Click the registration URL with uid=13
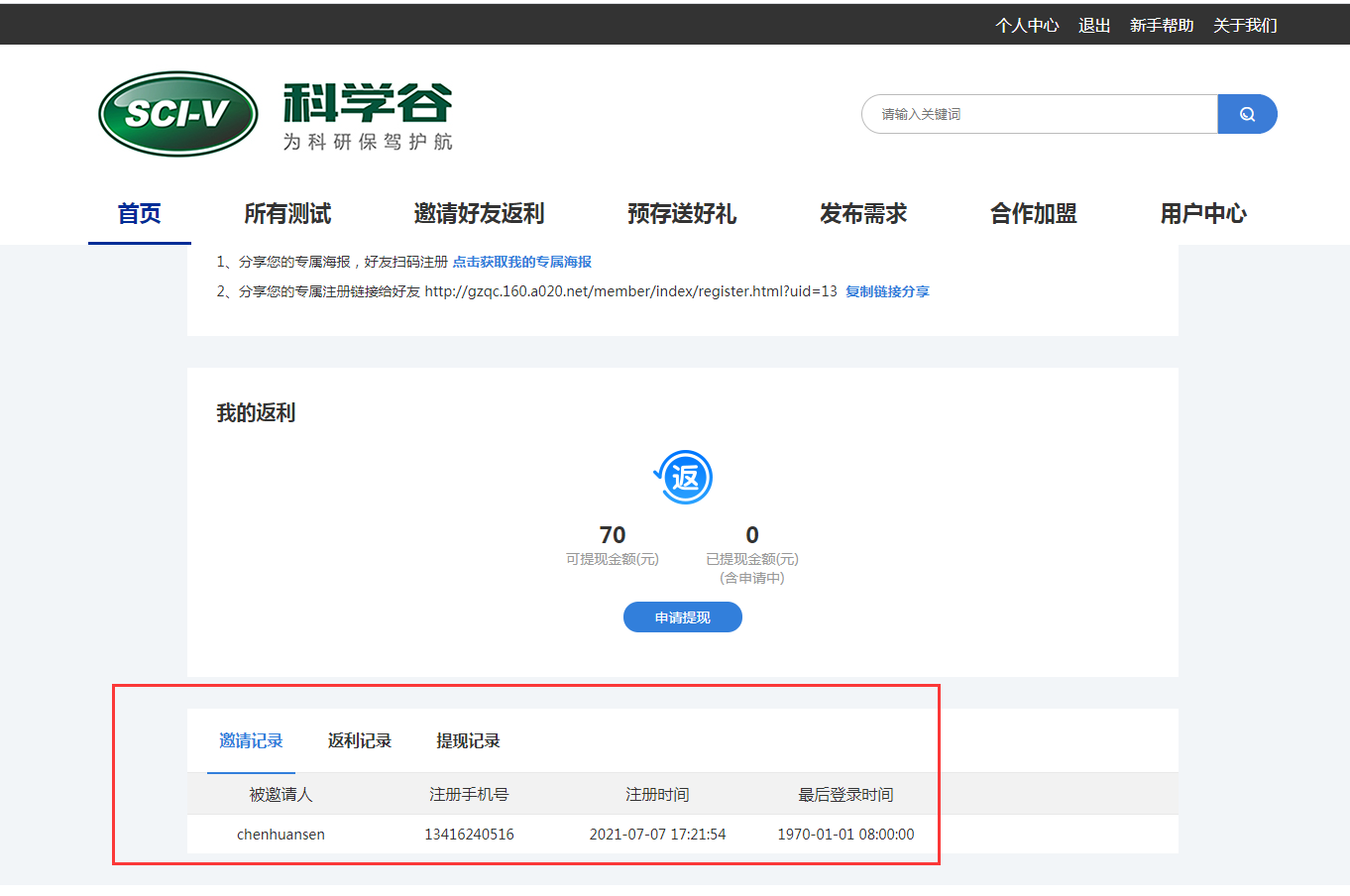 [x=630, y=291]
